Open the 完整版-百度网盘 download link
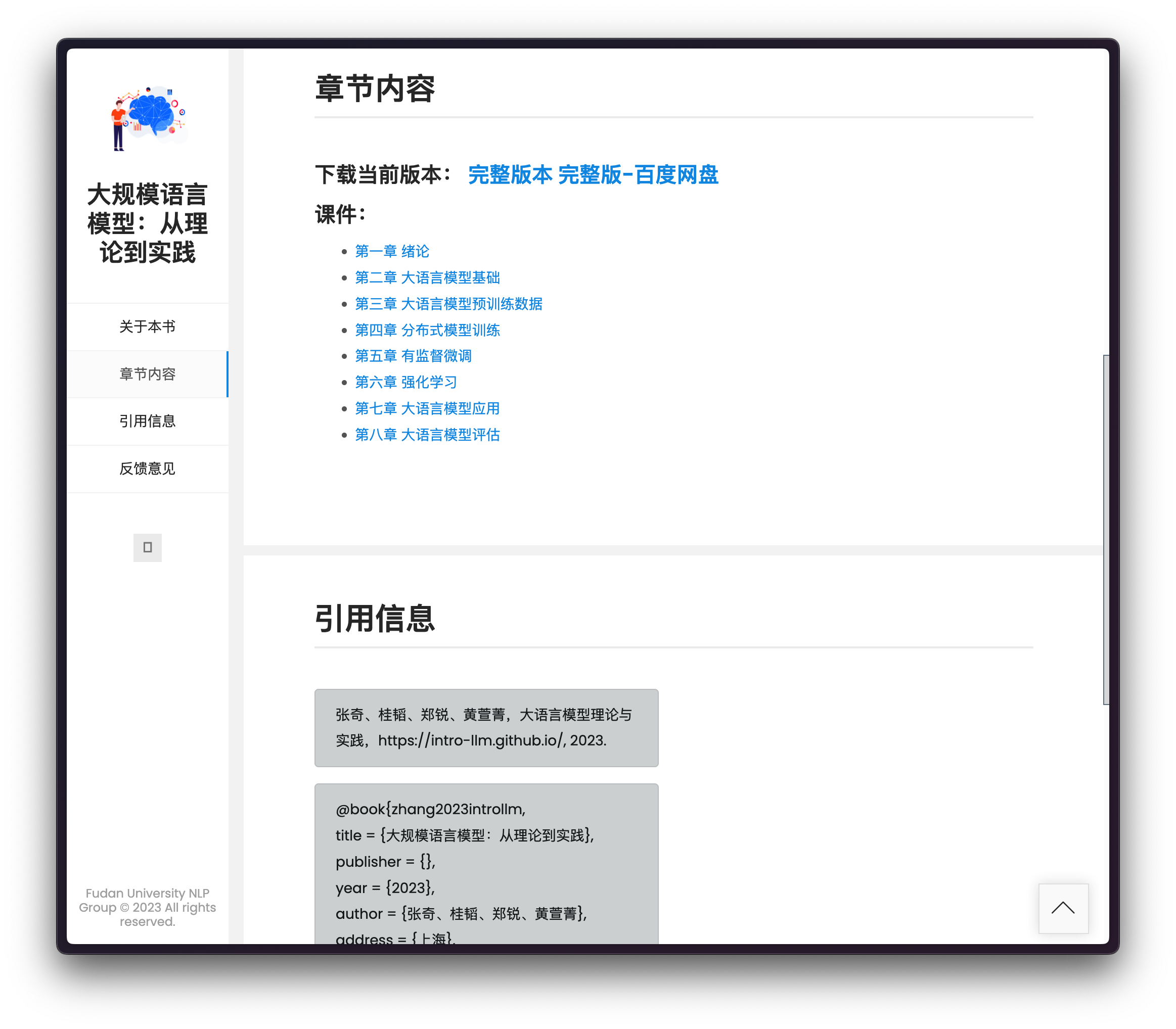The height and width of the screenshot is (1029, 1176). pyautogui.click(x=638, y=174)
